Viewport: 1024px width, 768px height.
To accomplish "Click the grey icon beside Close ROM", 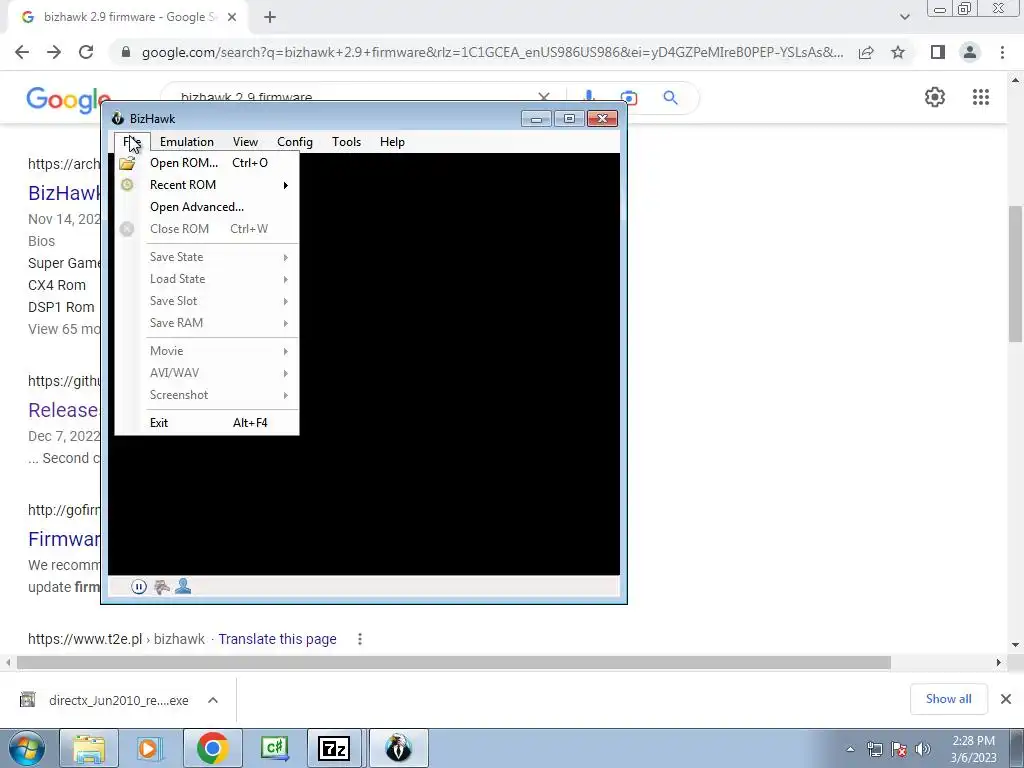I will click(127, 229).
